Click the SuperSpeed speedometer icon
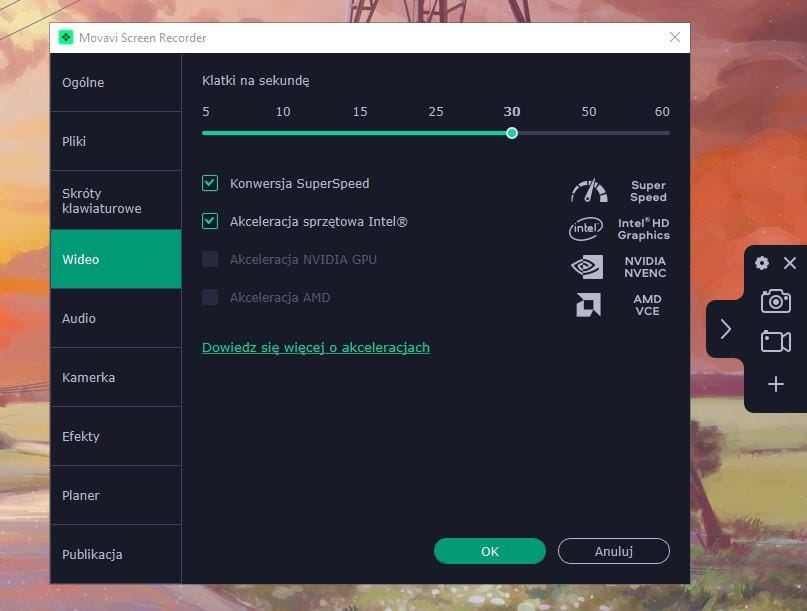807x611 pixels. (x=588, y=191)
